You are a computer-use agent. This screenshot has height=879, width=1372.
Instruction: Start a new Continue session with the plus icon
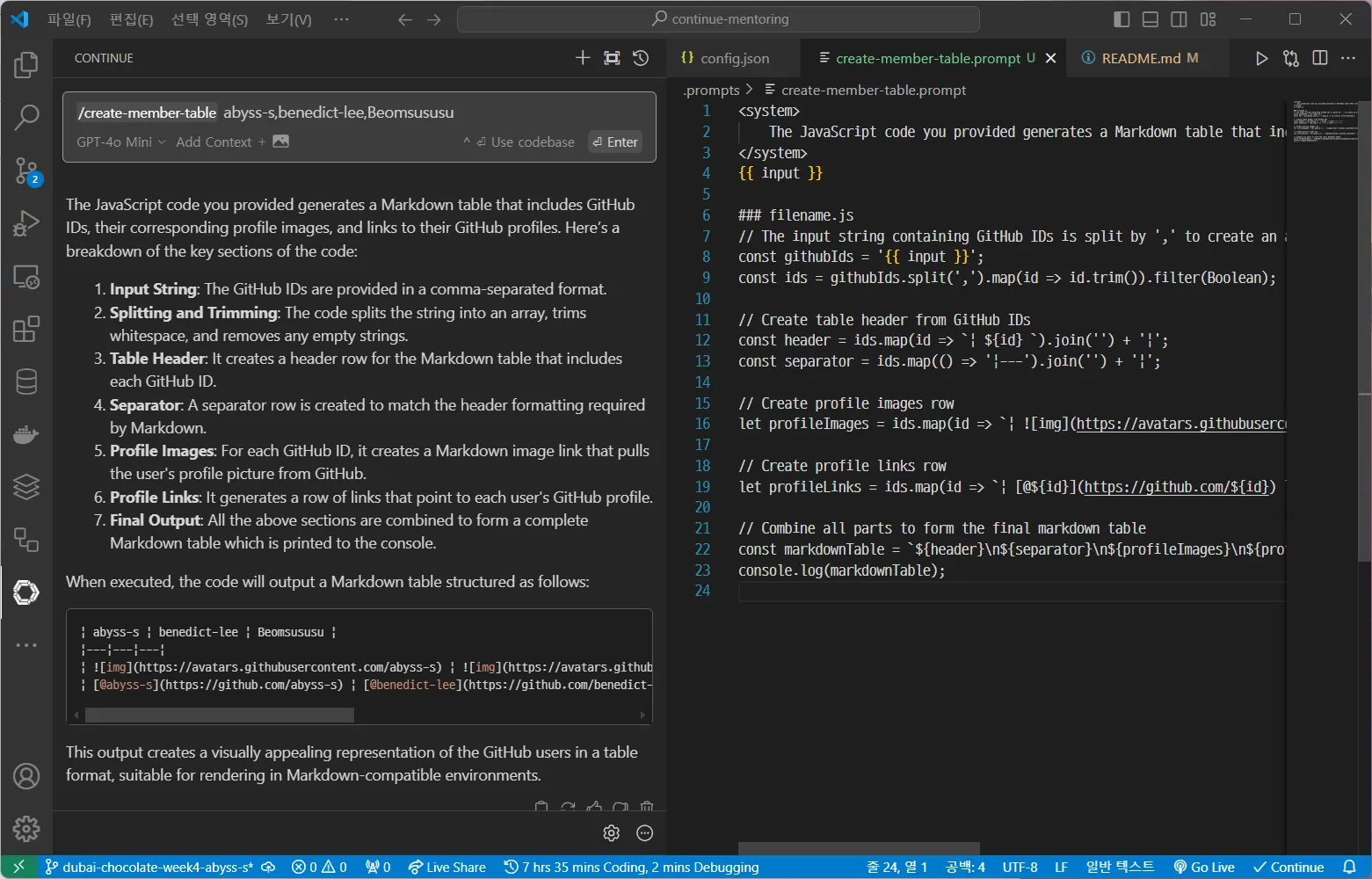point(583,58)
